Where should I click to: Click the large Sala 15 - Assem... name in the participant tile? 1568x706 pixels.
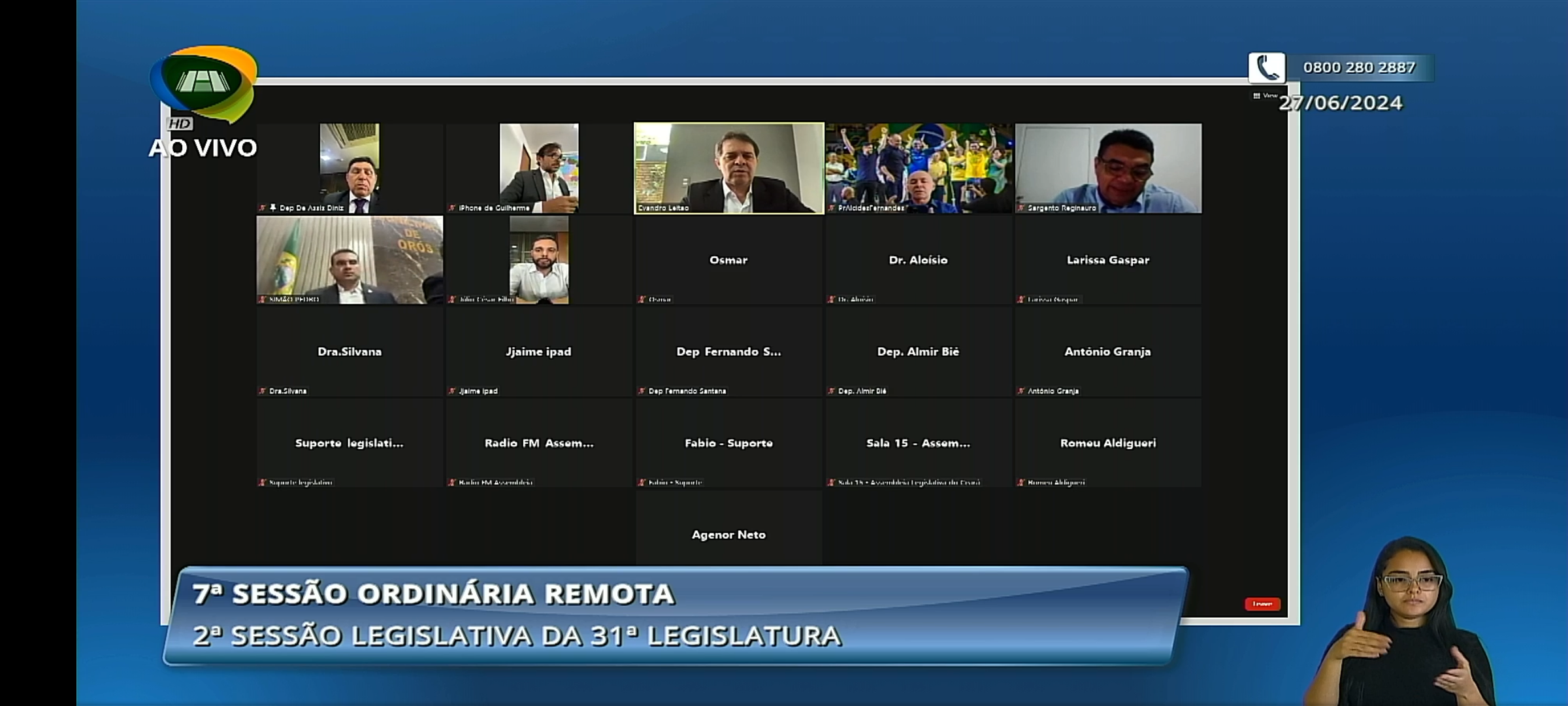coord(918,443)
